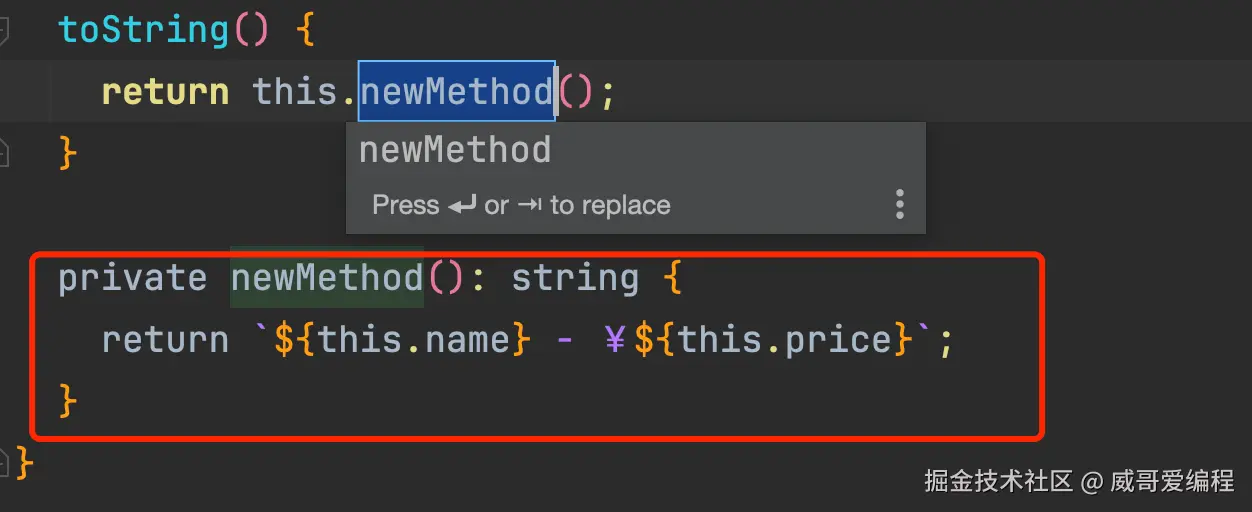Click the opening brace after toString()
Viewport: 1252px width, 512px height.
click(x=305, y=29)
